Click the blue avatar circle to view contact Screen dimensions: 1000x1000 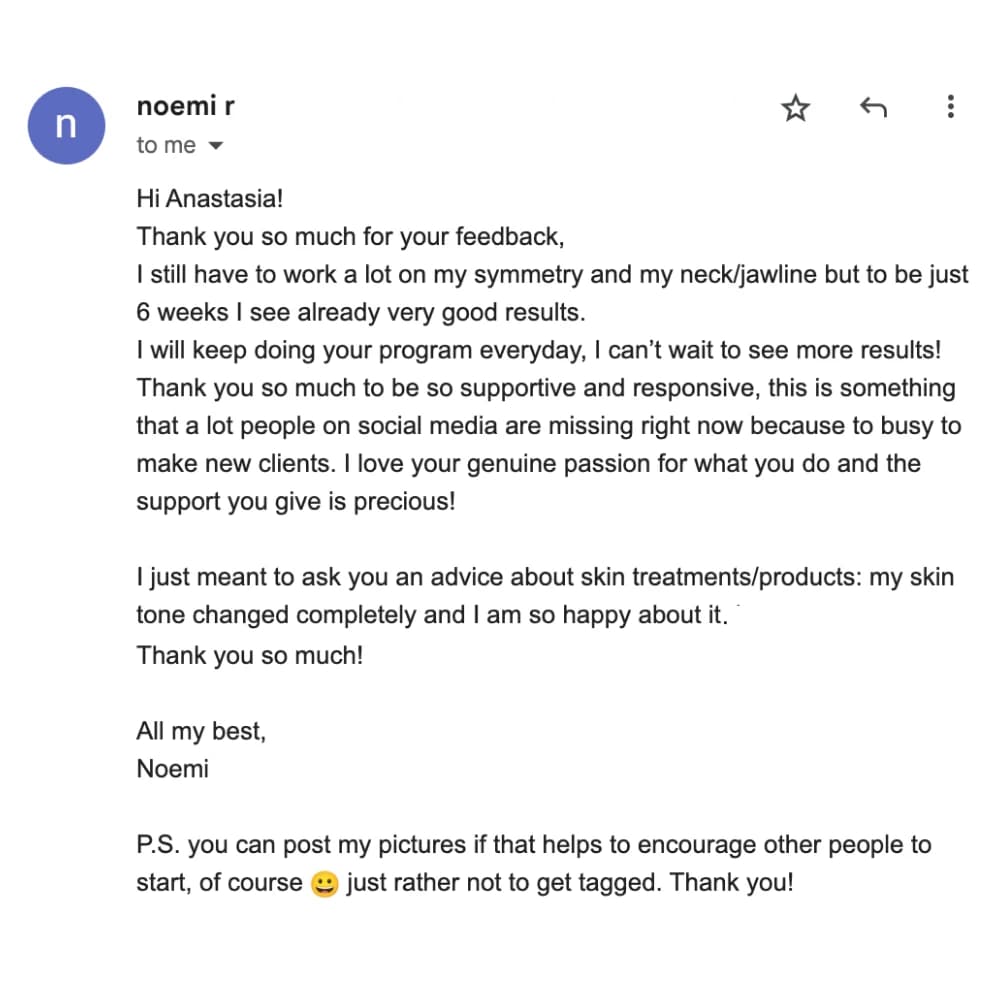coord(66,124)
